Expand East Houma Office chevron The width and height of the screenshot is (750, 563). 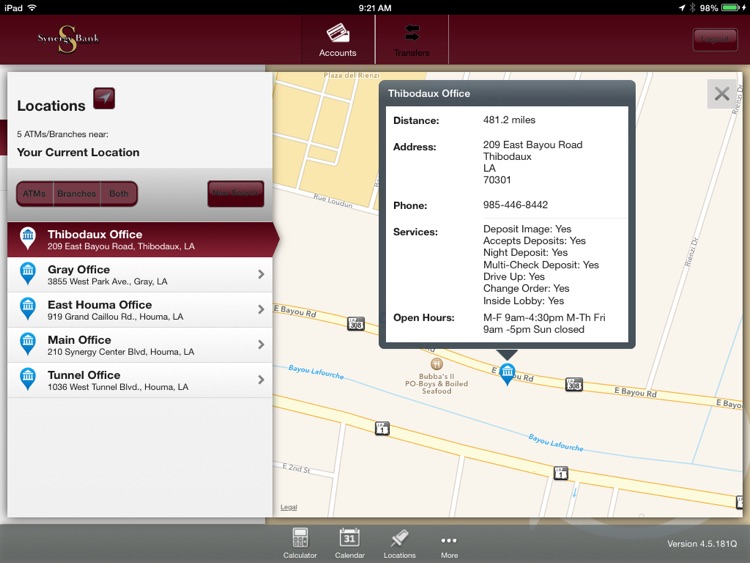[261, 309]
